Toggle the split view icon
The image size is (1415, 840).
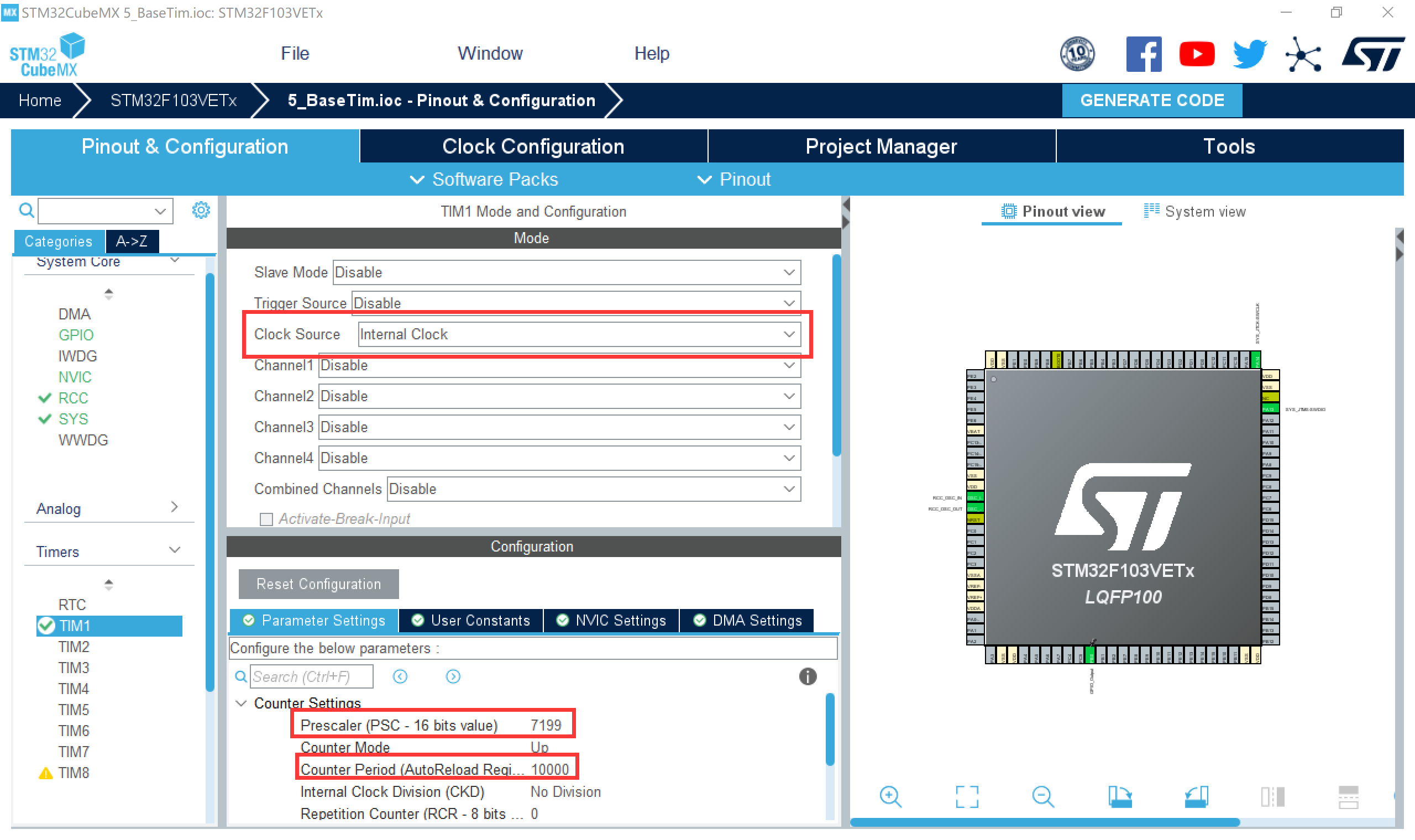point(1272,797)
